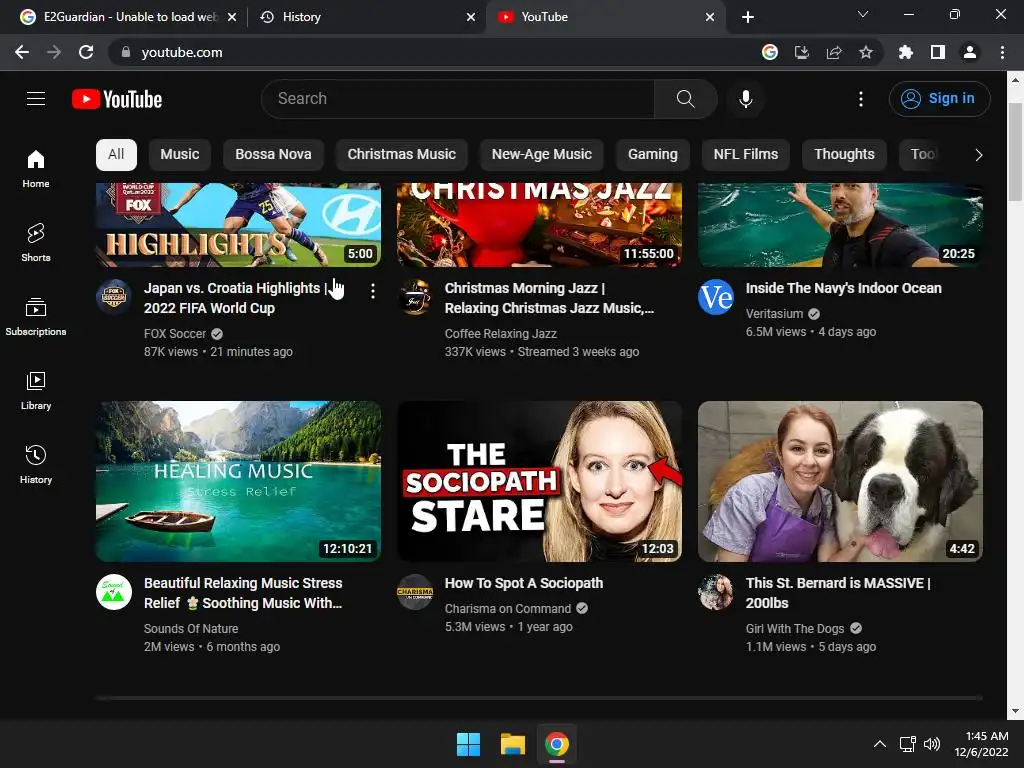The width and height of the screenshot is (1024, 768).
Task: Start voice search with microphone icon
Action: click(745, 99)
